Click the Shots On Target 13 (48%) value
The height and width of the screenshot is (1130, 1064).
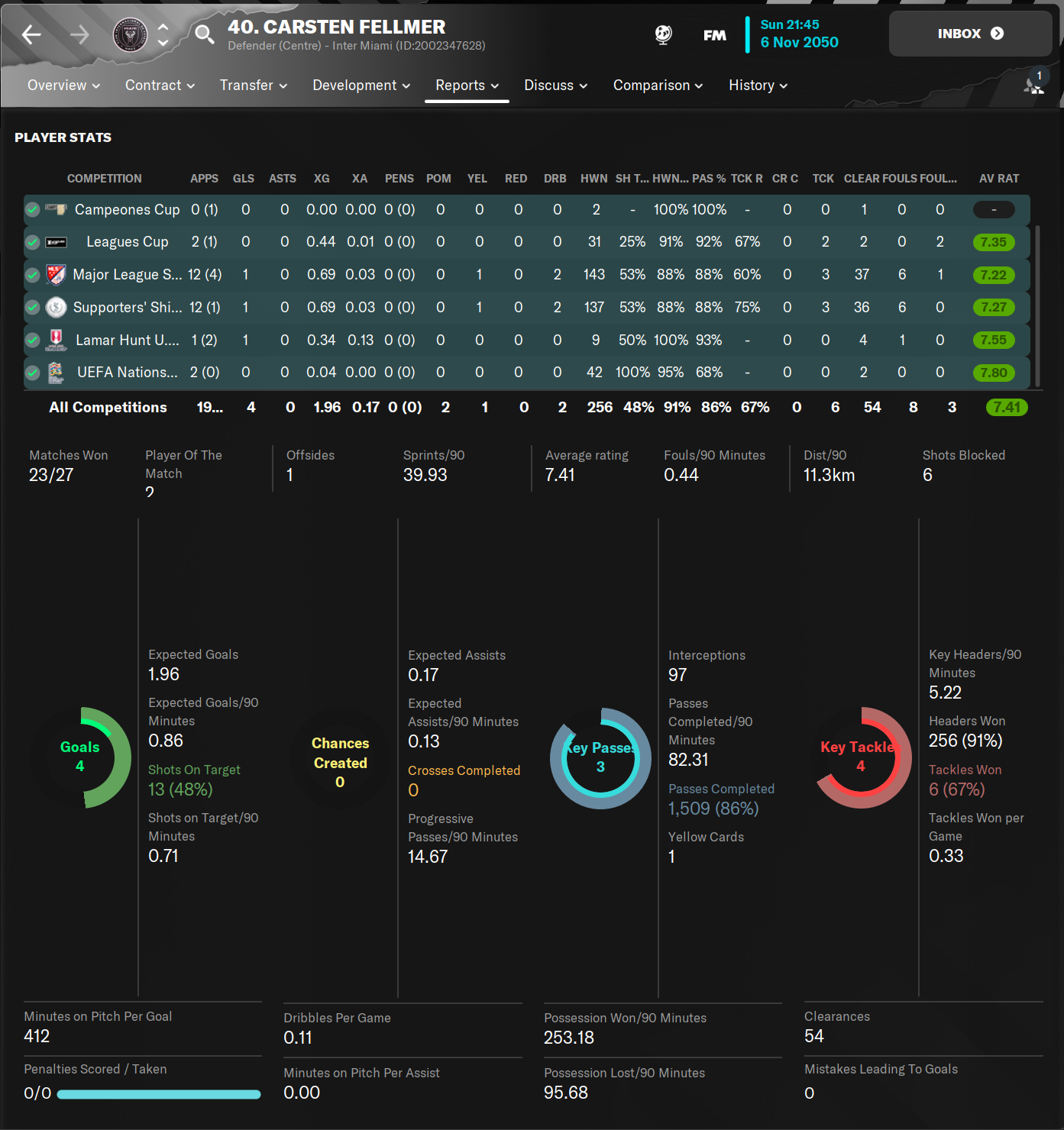tap(180, 789)
